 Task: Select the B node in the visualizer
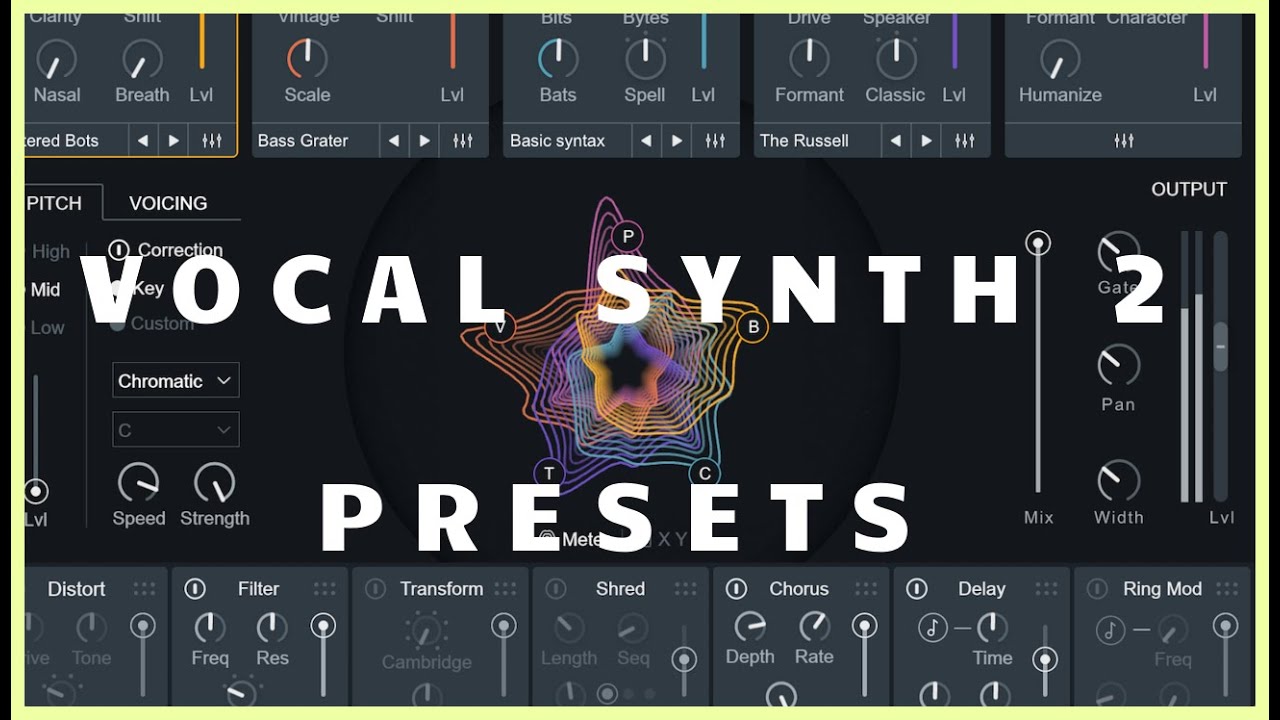coord(753,326)
